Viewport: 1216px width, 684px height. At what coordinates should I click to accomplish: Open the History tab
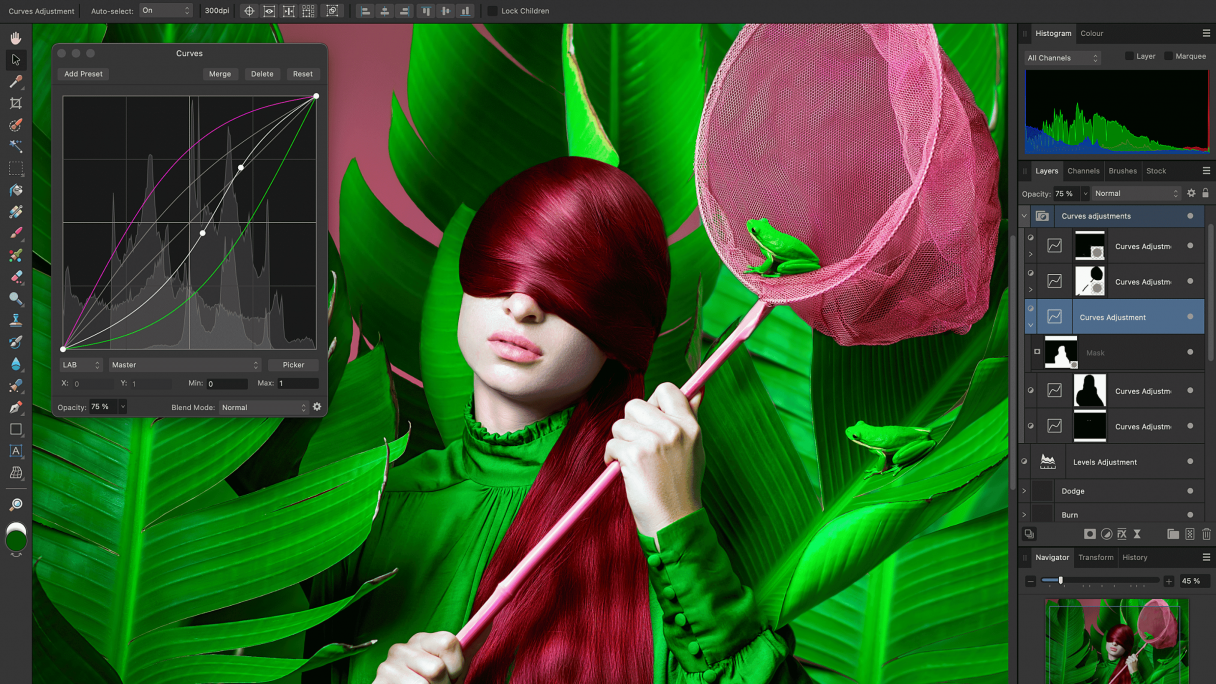(1134, 558)
